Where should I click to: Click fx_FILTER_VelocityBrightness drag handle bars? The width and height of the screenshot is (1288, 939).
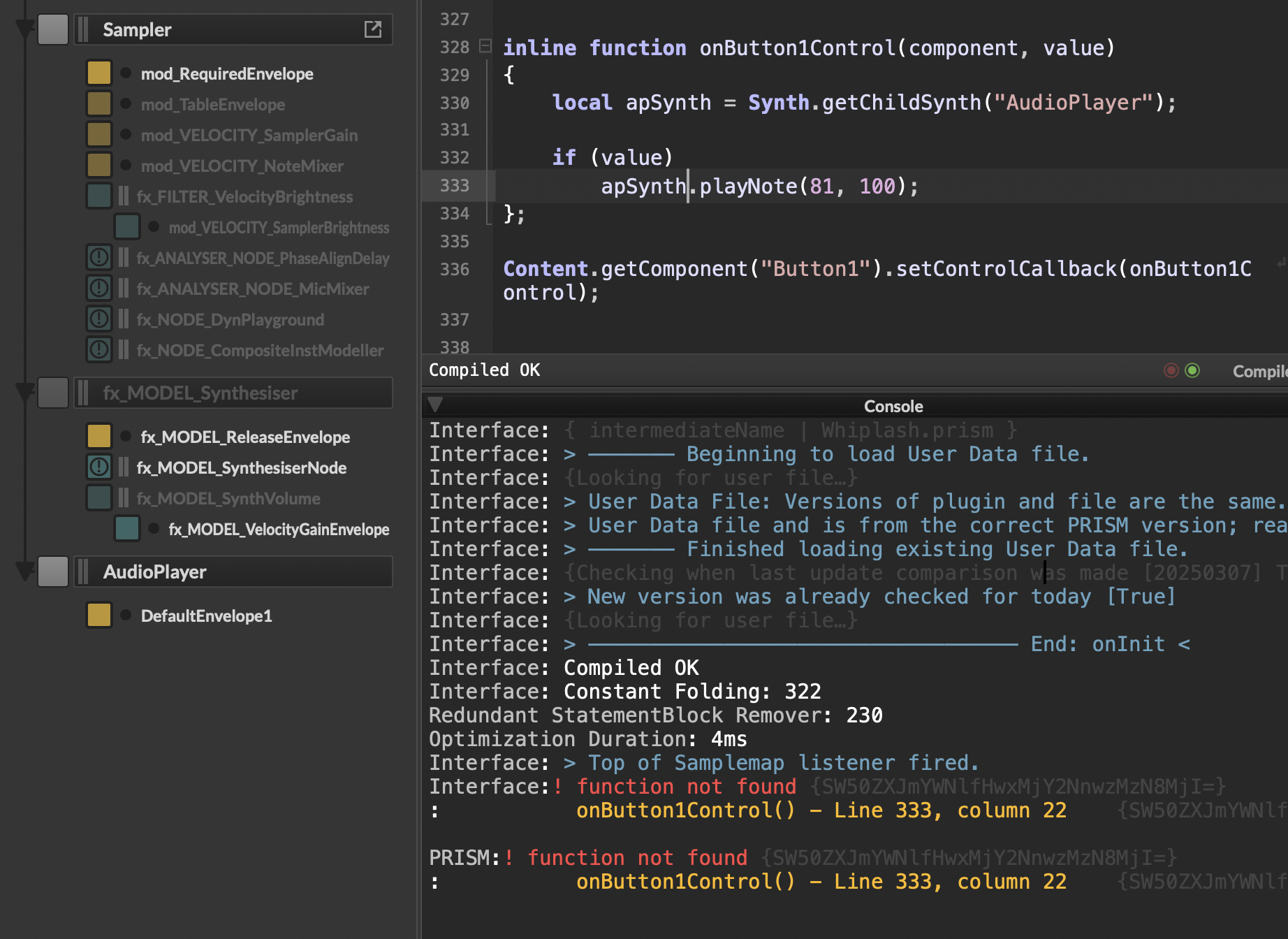pos(124,196)
